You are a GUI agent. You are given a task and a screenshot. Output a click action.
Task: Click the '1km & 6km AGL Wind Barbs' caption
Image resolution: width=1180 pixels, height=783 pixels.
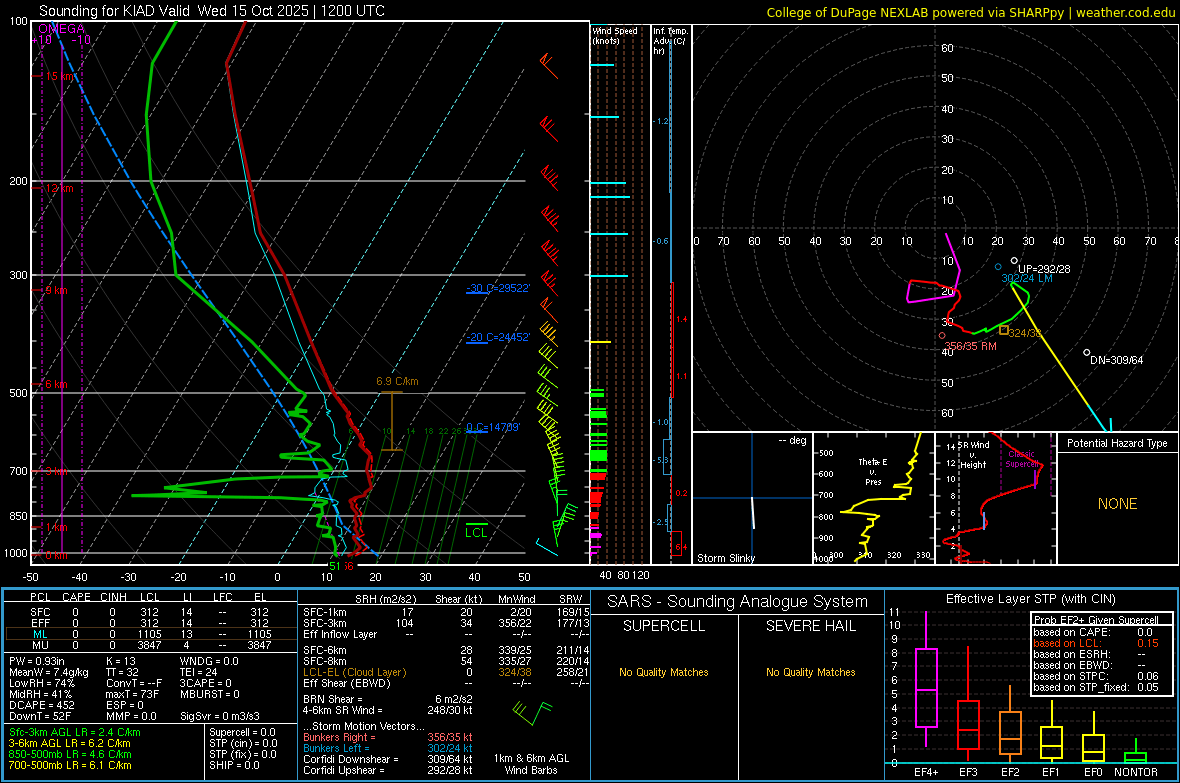click(531, 764)
